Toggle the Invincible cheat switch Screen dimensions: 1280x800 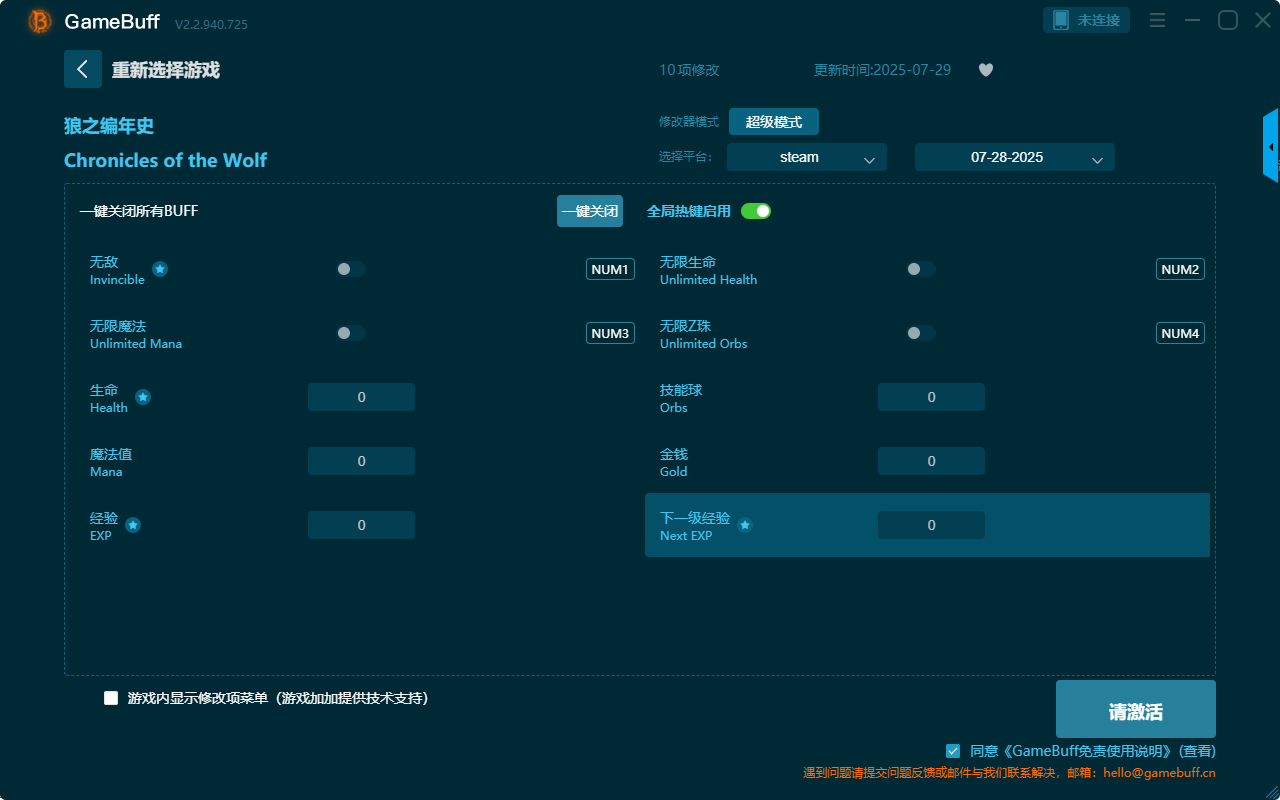tap(351, 269)
